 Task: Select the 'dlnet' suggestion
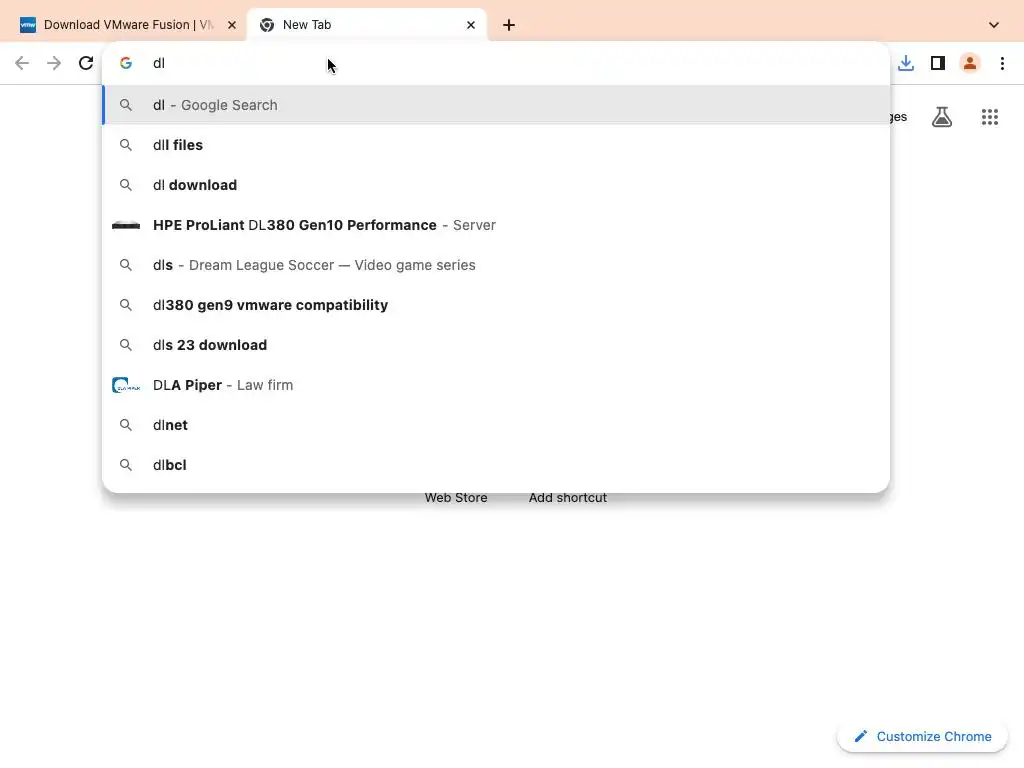click(496, 425)
